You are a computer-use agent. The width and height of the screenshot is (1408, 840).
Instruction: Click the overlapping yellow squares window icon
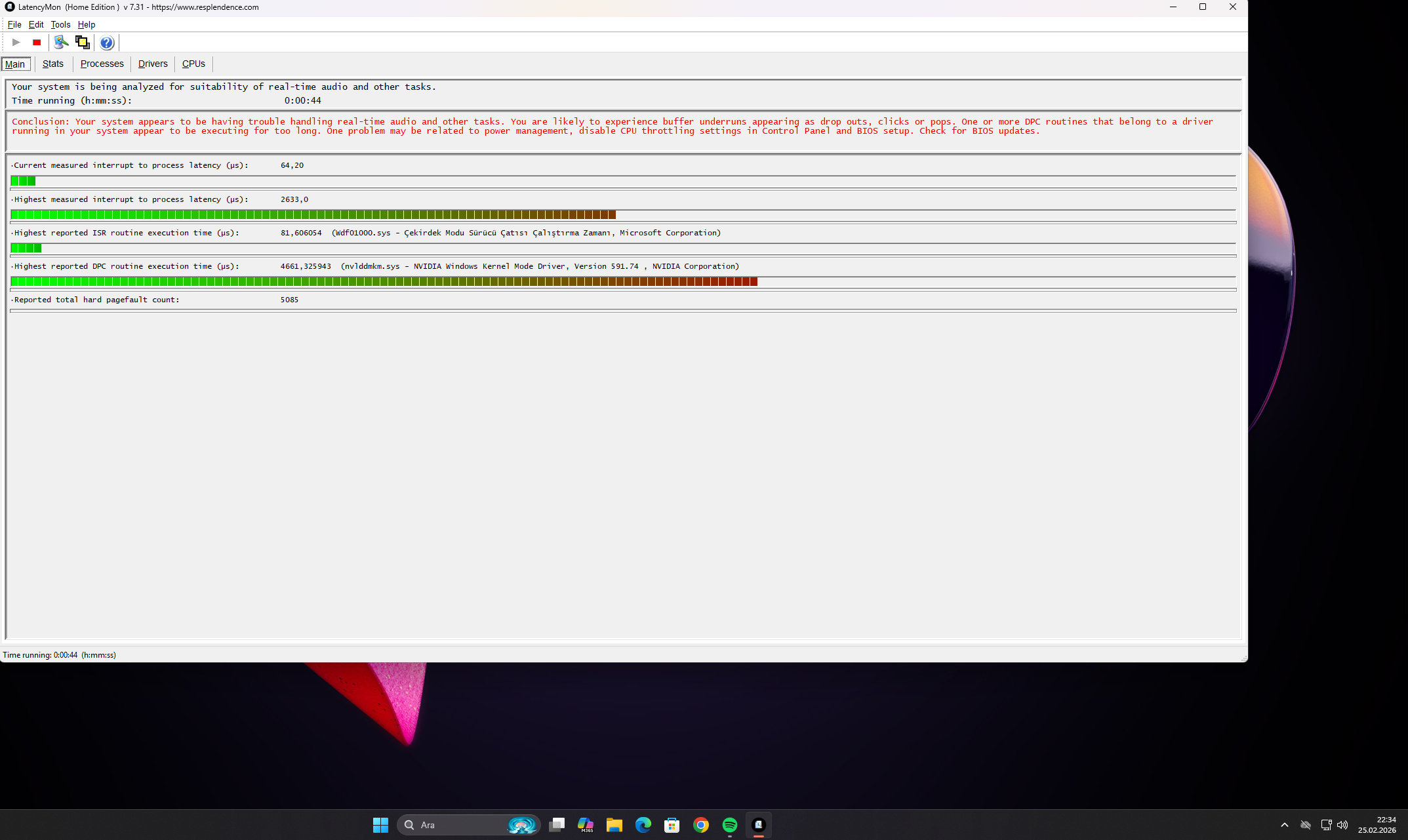click(83, 43)
